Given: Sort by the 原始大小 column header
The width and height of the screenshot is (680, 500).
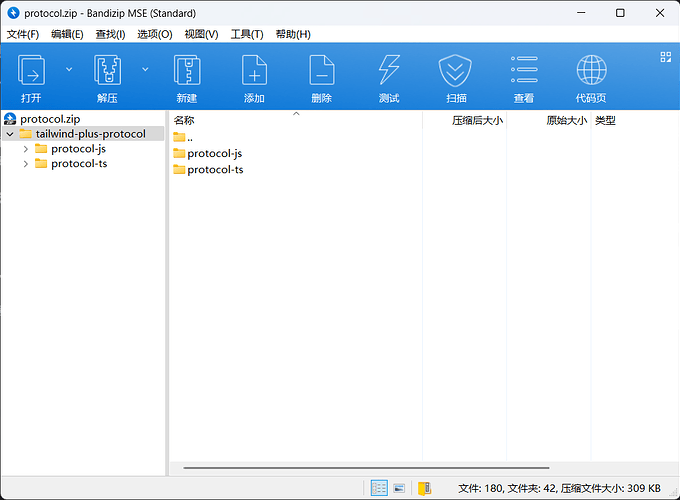Looking at the screenshot, I should [566, 121].
